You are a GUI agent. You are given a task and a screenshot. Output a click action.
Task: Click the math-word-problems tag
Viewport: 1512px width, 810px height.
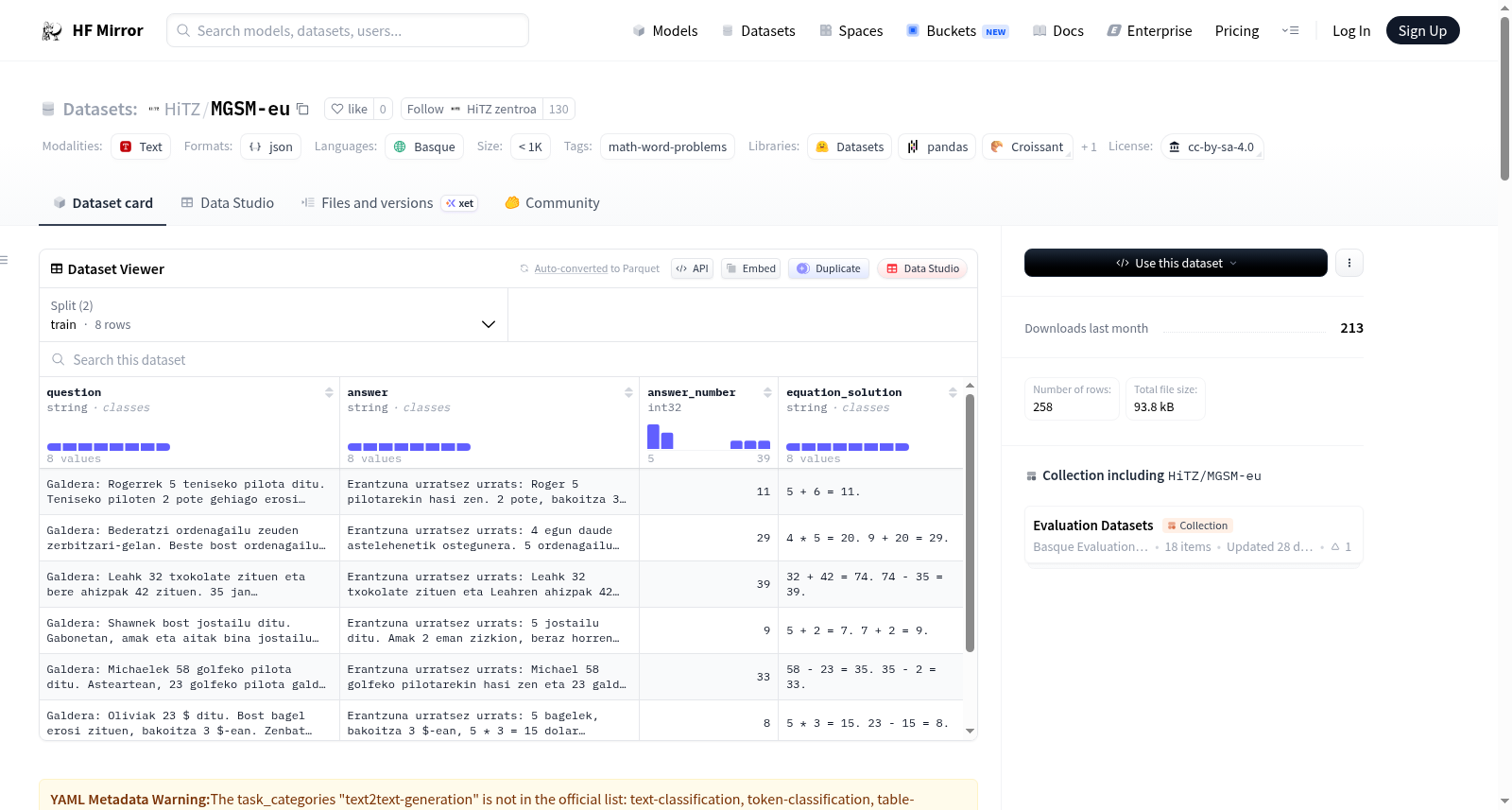[x=667, y=146]
